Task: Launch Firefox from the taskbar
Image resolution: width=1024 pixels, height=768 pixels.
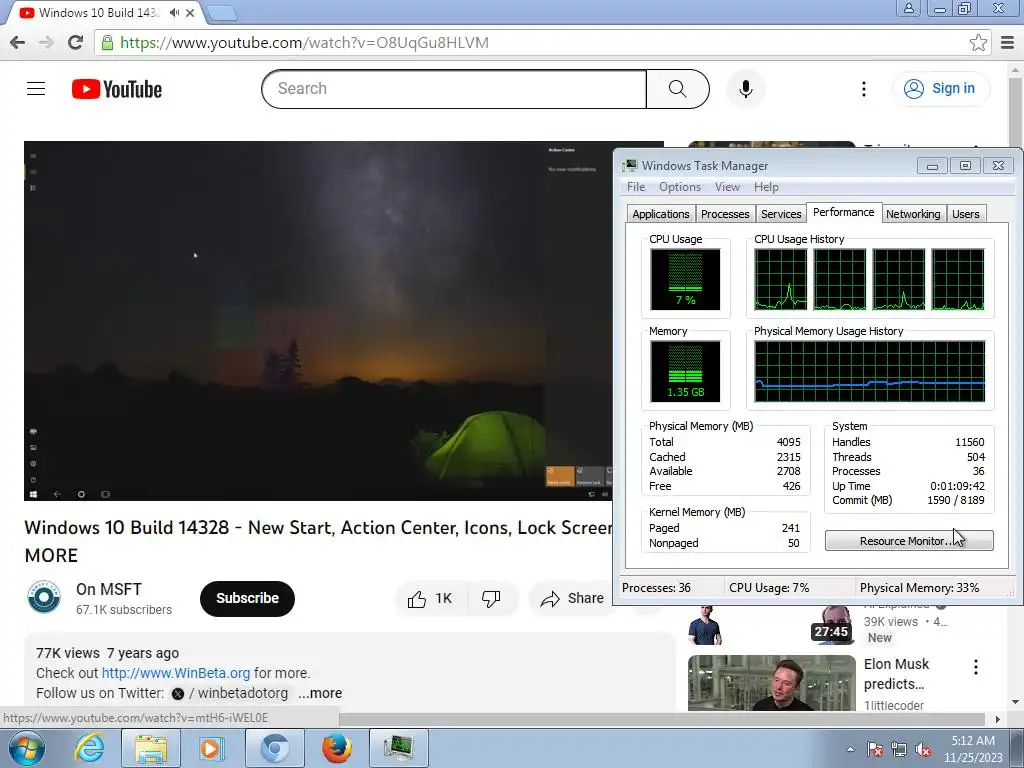Action: tap(336, 748)
